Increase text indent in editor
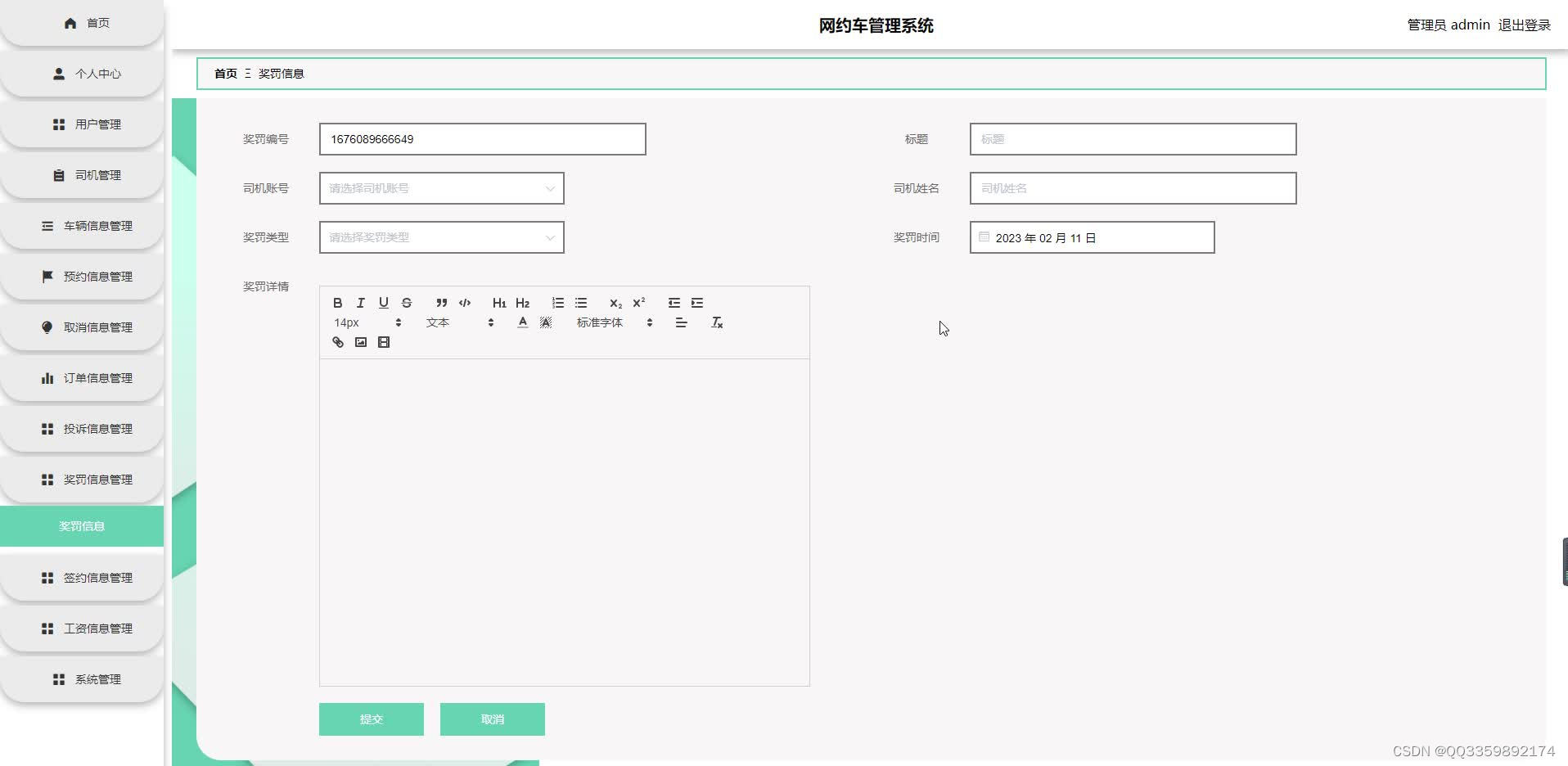Viewport: 1568px width, 766px height. pyautogui.click(x=697, y=303)
